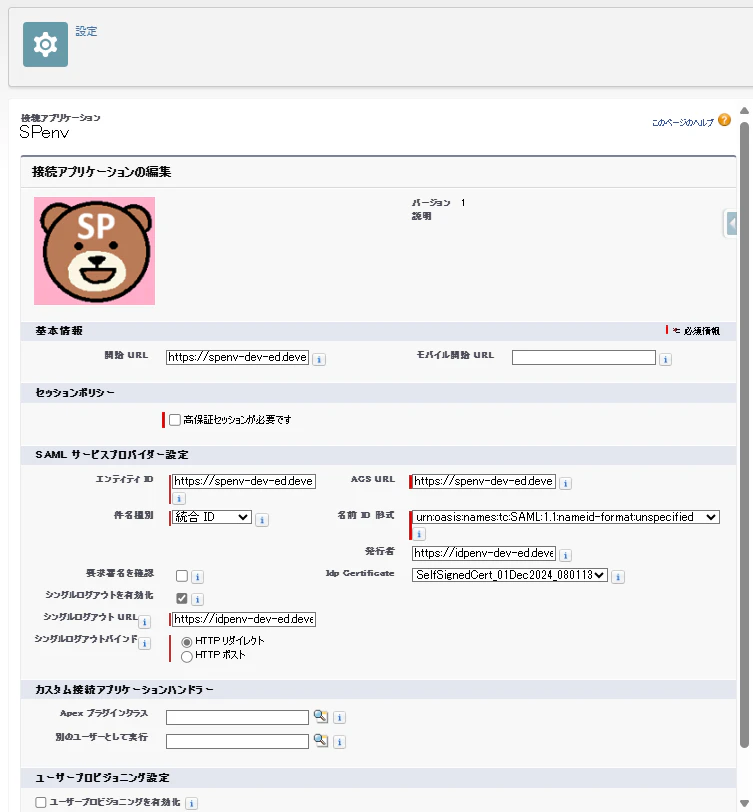The width and height of the screenshot is (753, 812).
Task: Open lookup icon for 別のユーザーとして実行
Action: coord(321,741)
